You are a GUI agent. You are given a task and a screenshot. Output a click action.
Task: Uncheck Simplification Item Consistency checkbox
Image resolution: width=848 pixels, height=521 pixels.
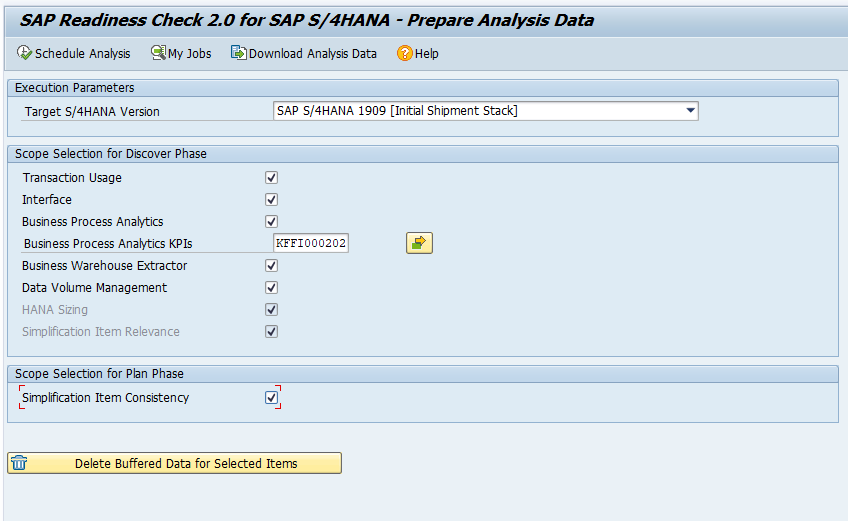click(x=271, y=398)
